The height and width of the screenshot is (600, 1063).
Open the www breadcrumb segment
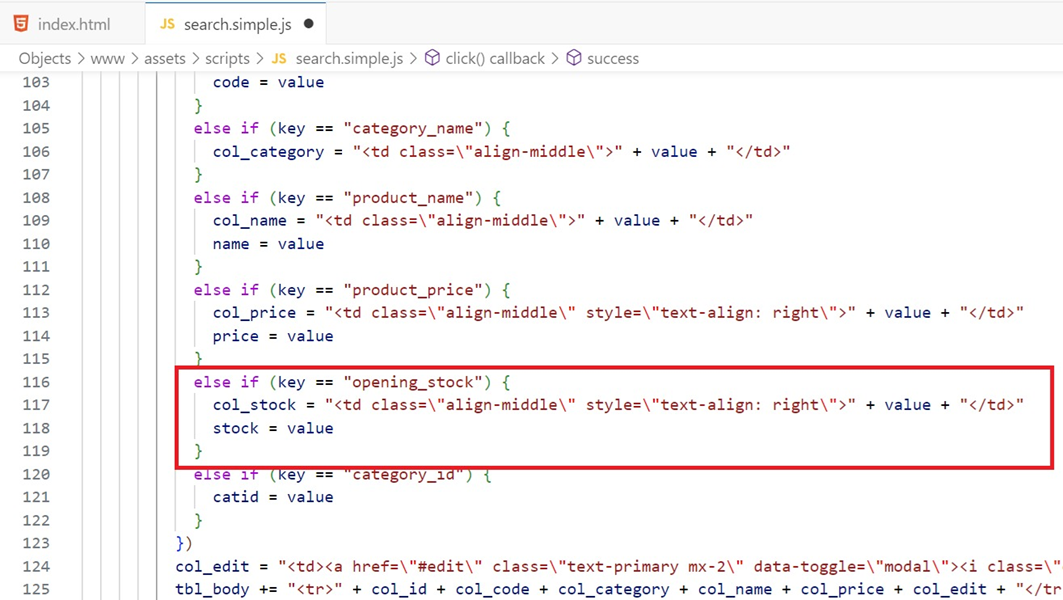[107, 58]
